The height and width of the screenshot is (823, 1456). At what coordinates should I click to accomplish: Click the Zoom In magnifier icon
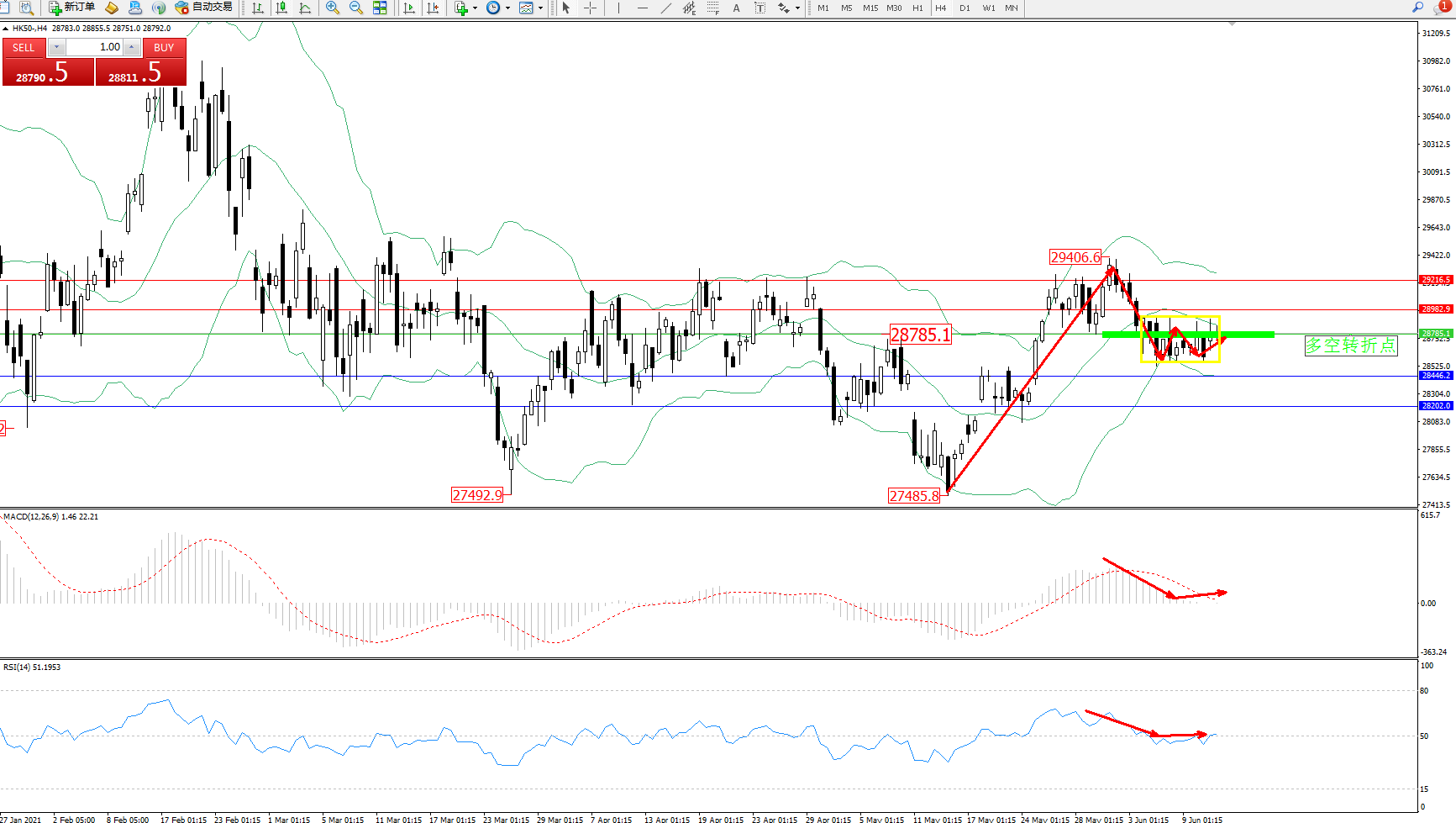tap(333, 8)
